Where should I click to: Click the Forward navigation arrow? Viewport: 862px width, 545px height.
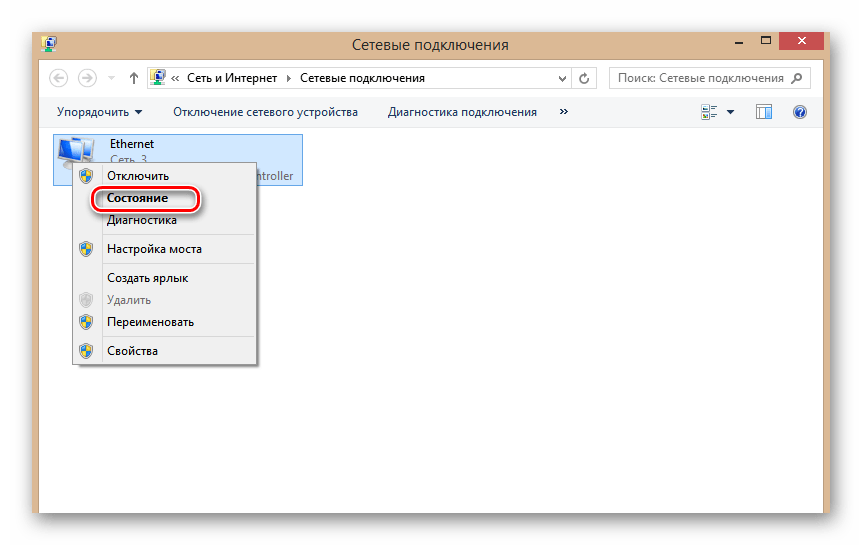(87, 78)
